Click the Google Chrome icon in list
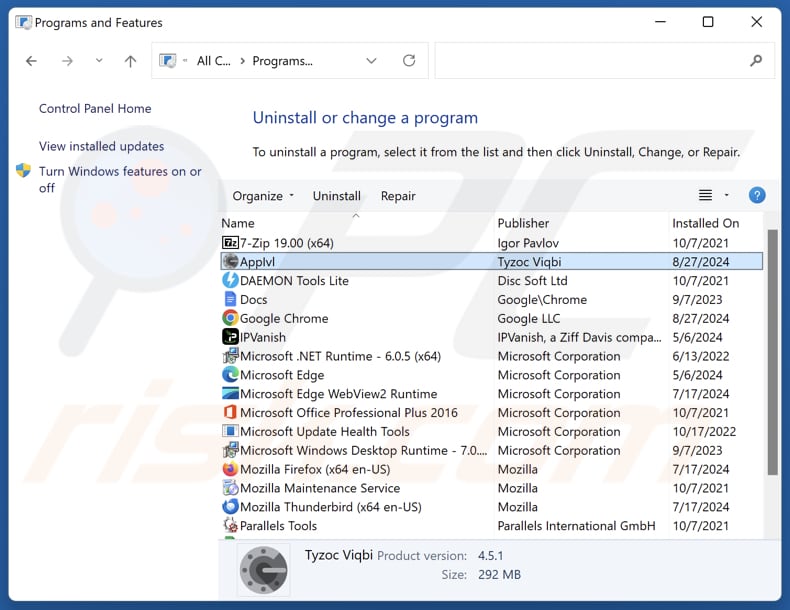The width and height of the screenshot is (790, 610). point(230,318)
